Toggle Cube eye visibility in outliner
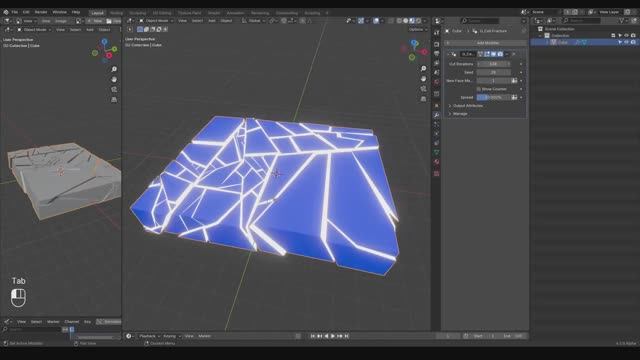 [x=626, y=42]
